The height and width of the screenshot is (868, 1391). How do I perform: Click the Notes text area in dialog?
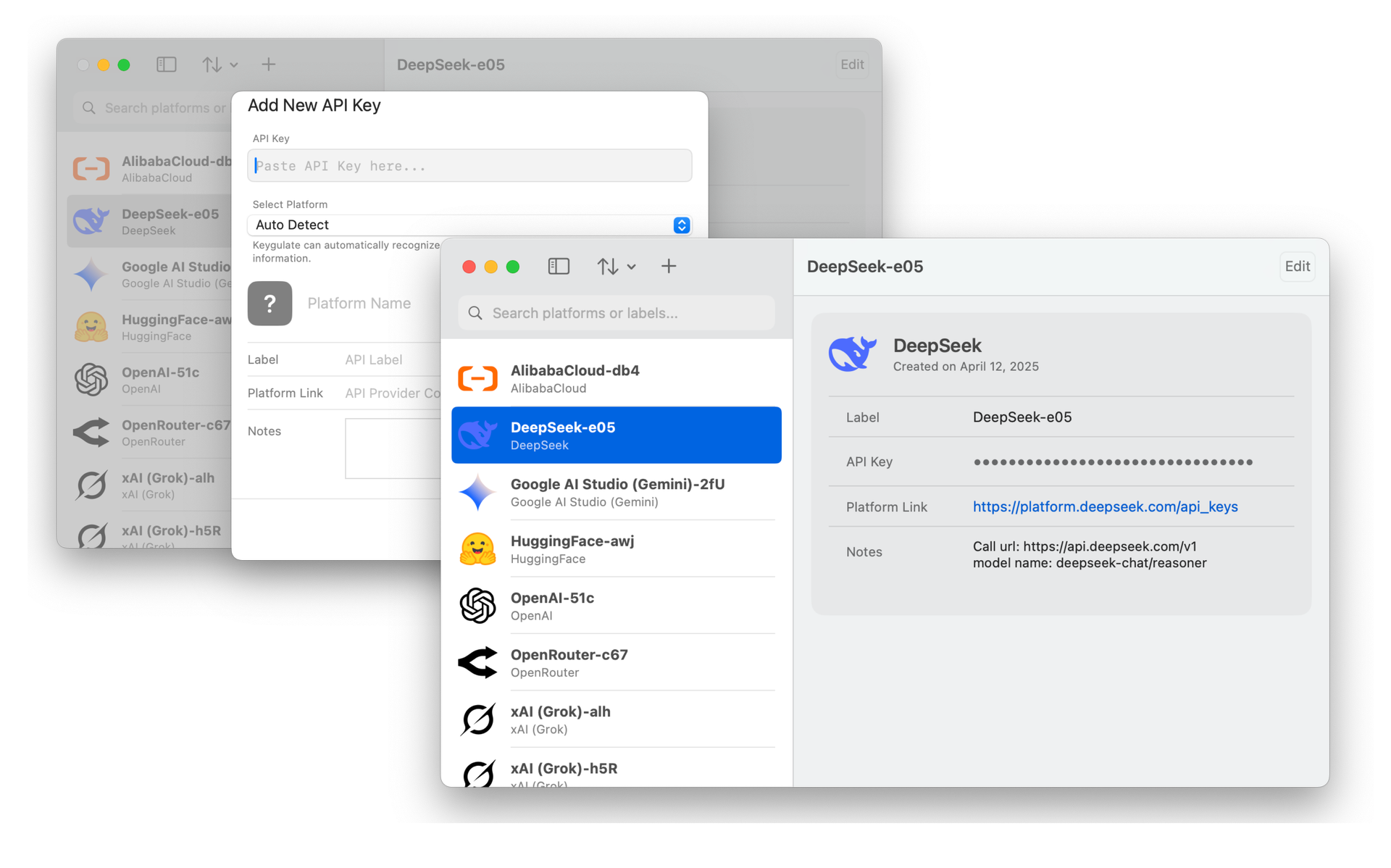393,448
